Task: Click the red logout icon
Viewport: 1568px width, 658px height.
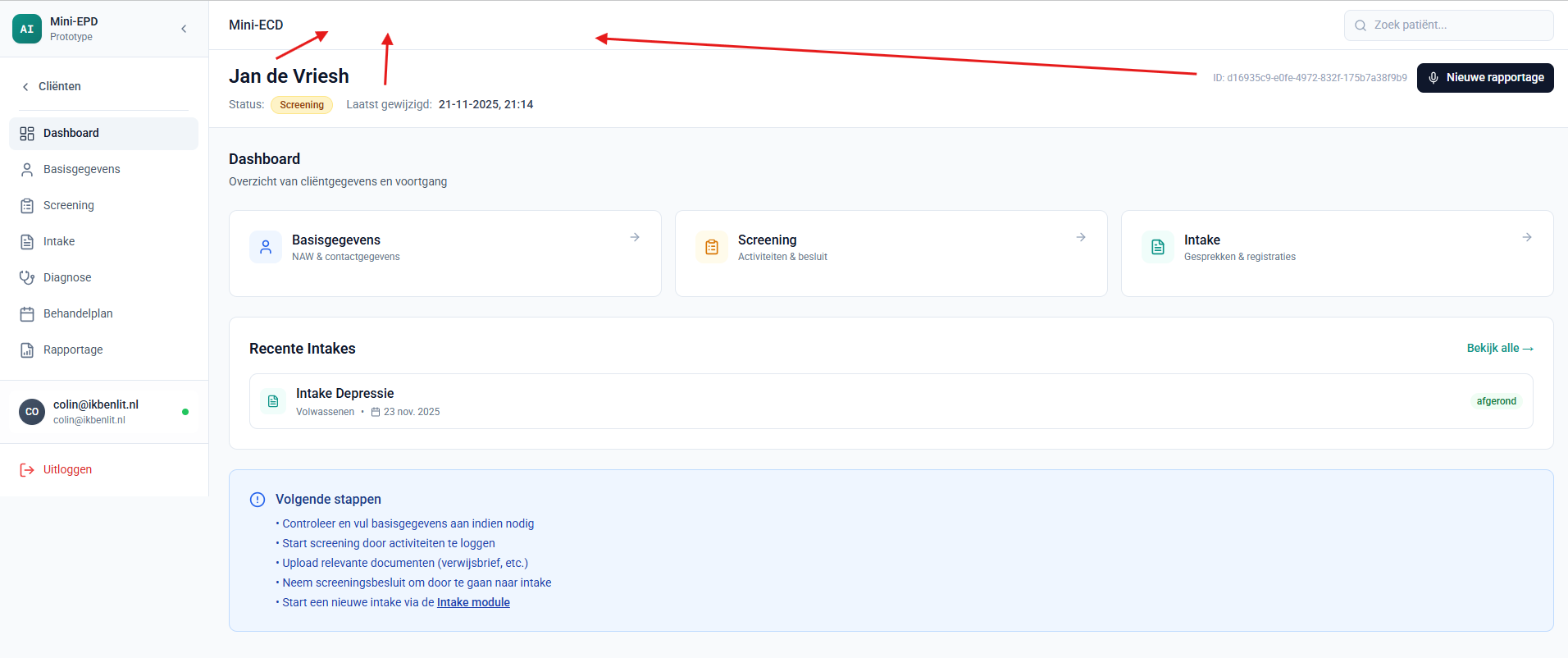Action: point(27,470)
